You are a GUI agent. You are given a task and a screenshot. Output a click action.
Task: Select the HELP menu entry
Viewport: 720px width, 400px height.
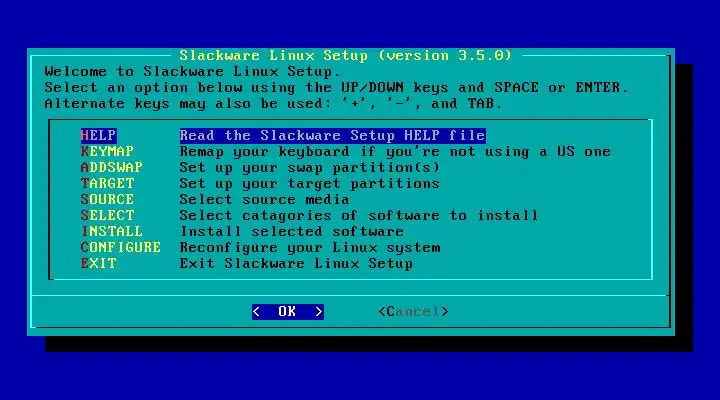(98, 135)
